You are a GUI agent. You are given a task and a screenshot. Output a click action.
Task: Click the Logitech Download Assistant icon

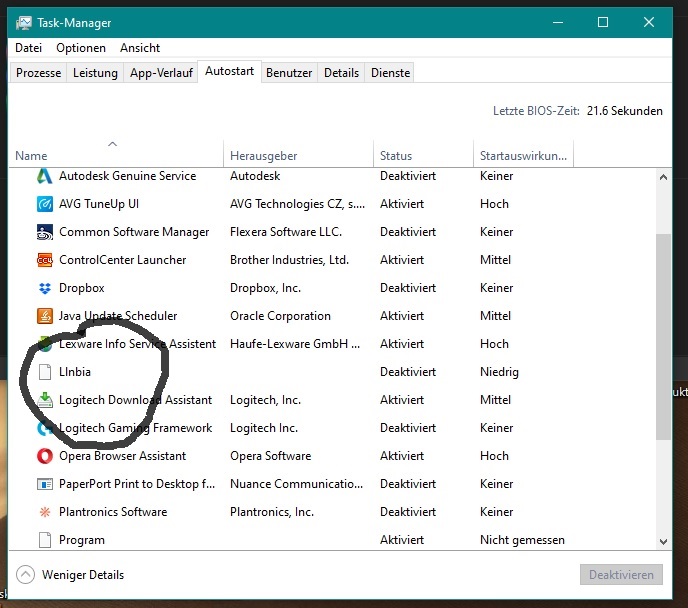44,400
